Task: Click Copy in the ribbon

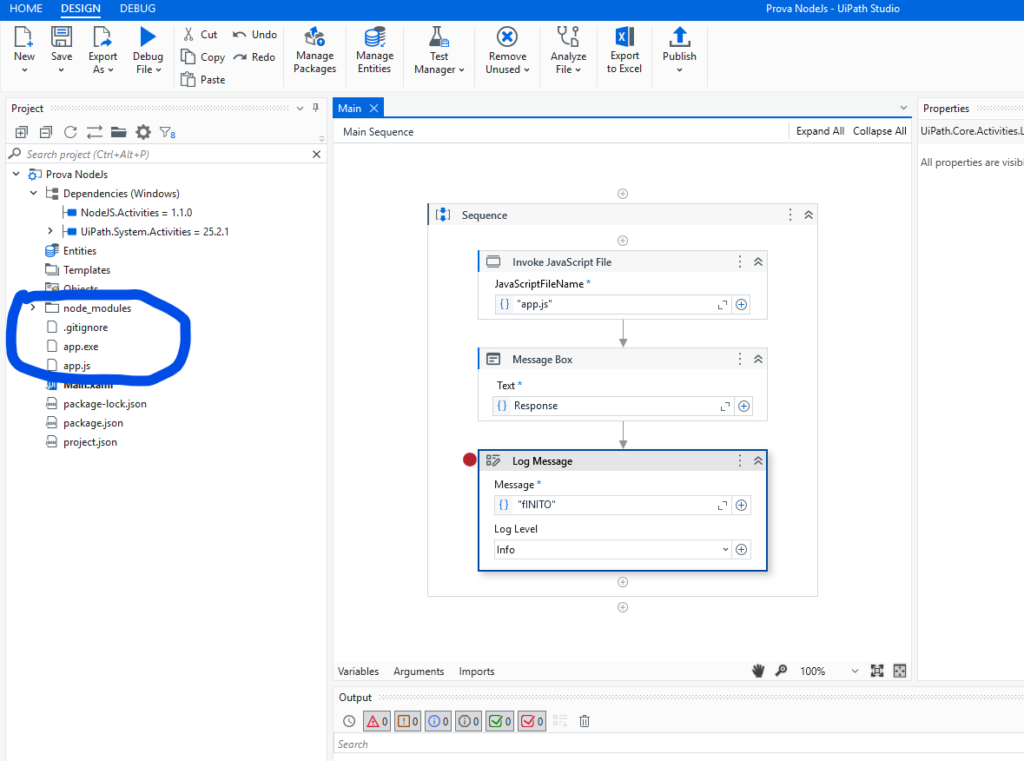Action: [x=202, y=57]
